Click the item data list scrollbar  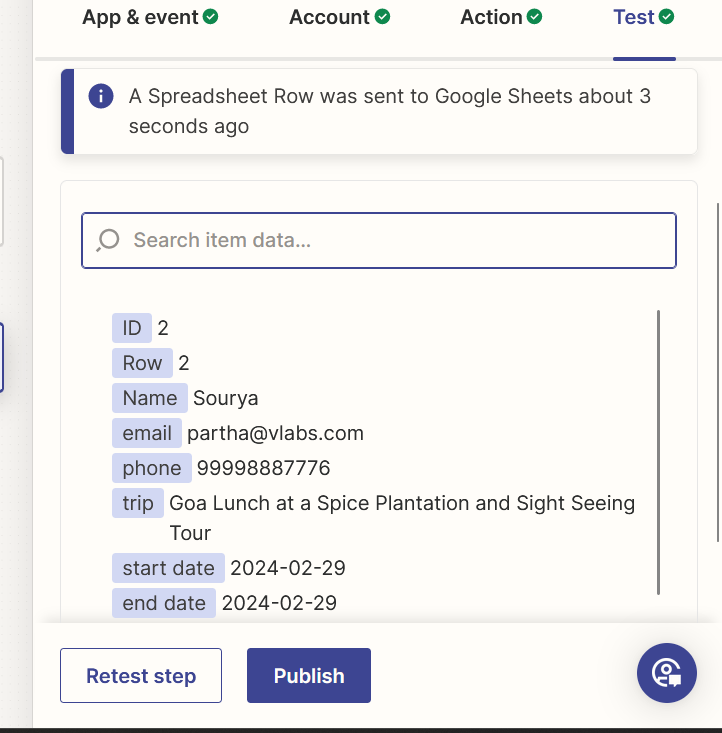658,452
